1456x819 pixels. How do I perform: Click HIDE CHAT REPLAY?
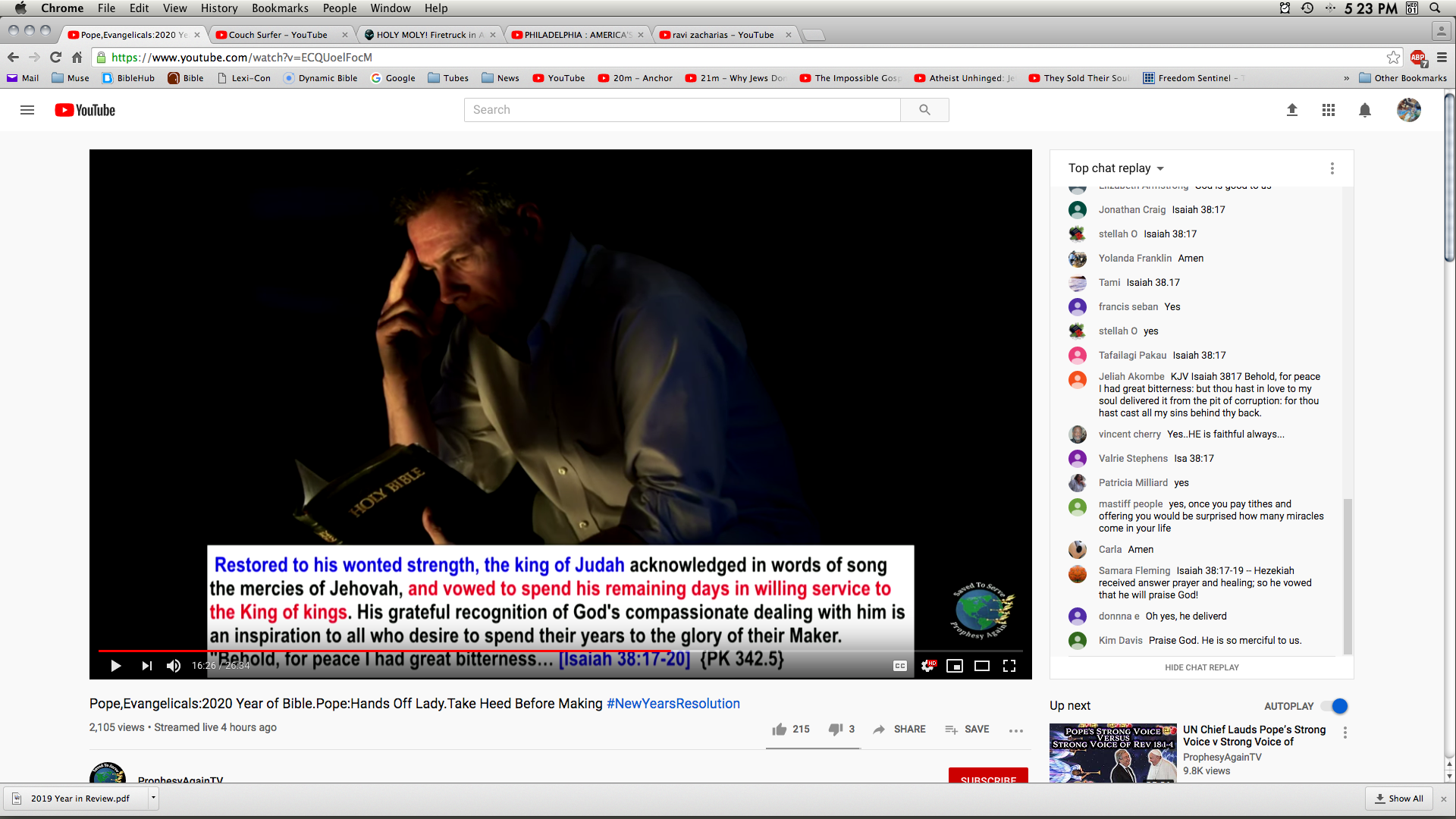1202,667
